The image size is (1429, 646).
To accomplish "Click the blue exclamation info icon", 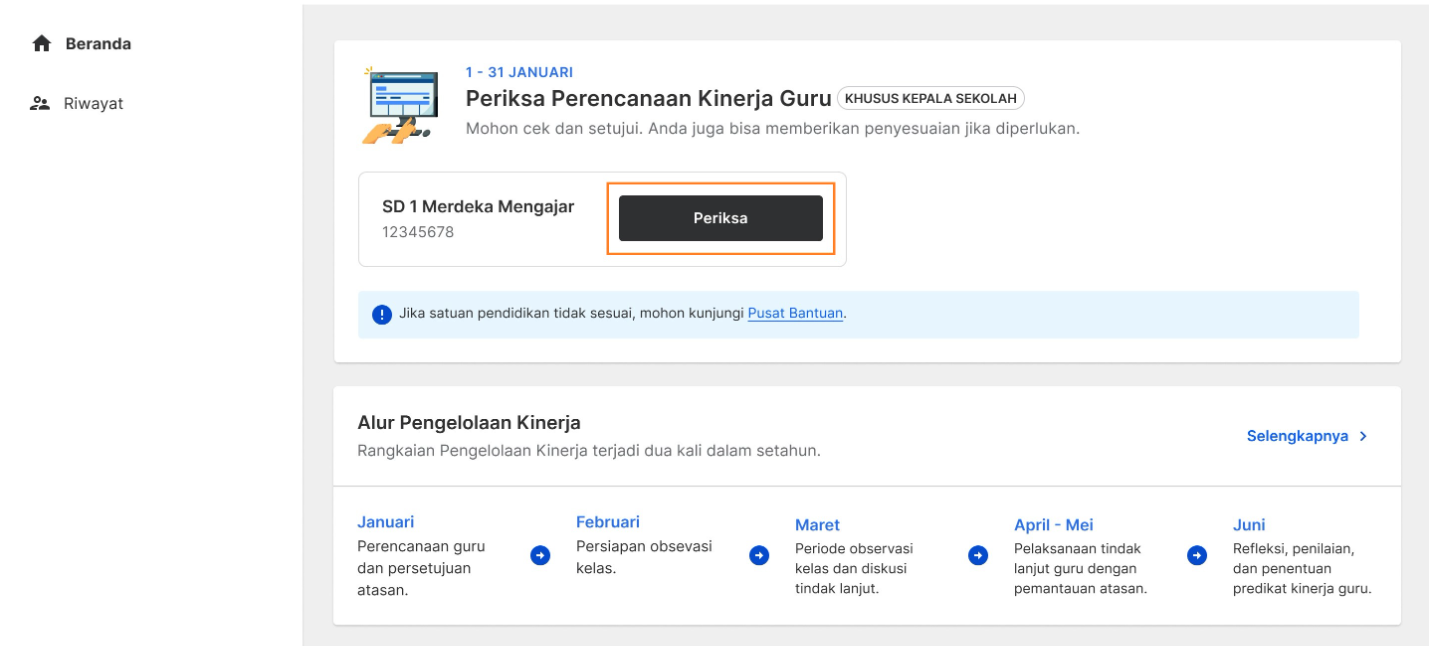I will [x=382, y=314].
